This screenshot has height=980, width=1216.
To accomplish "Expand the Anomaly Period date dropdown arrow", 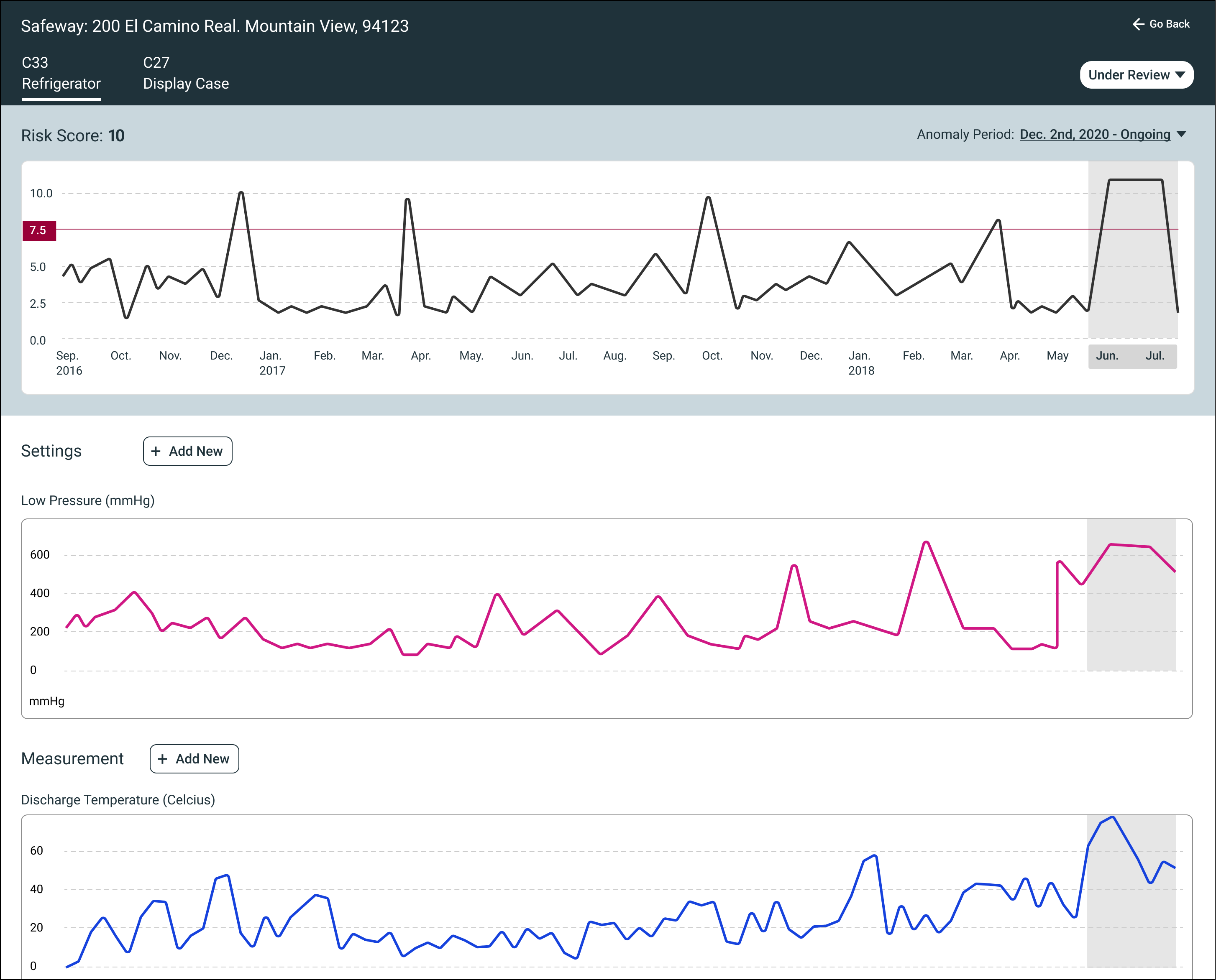I will point(1181,134).
